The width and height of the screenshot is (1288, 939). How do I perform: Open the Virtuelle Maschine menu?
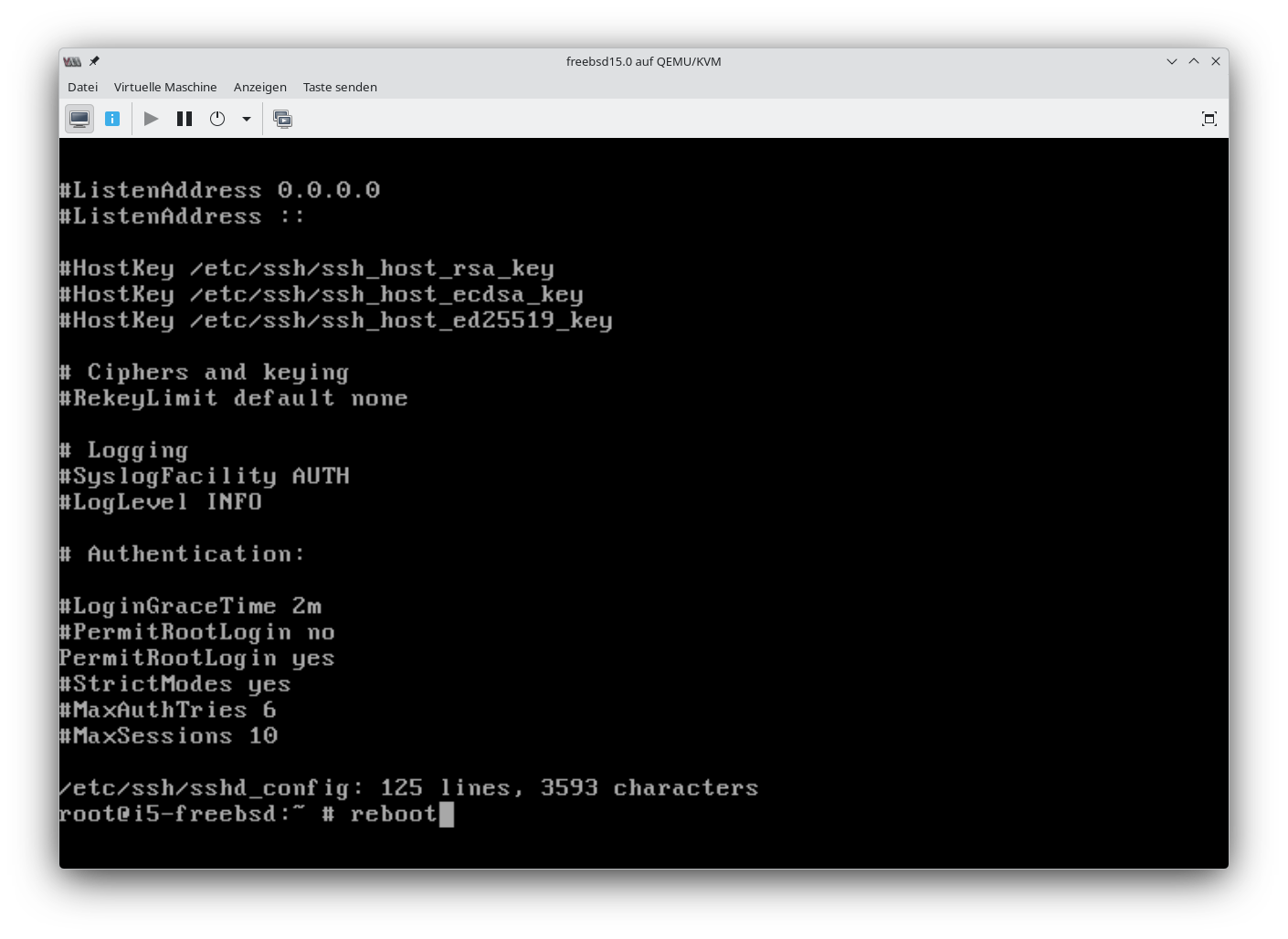click(165, 87)
